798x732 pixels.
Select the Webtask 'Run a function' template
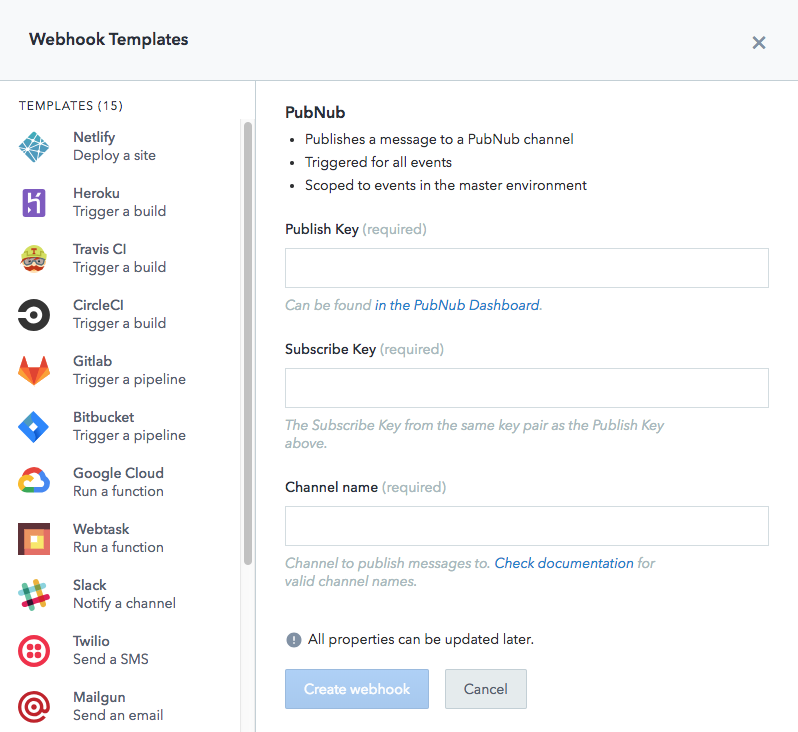point(119,538)
